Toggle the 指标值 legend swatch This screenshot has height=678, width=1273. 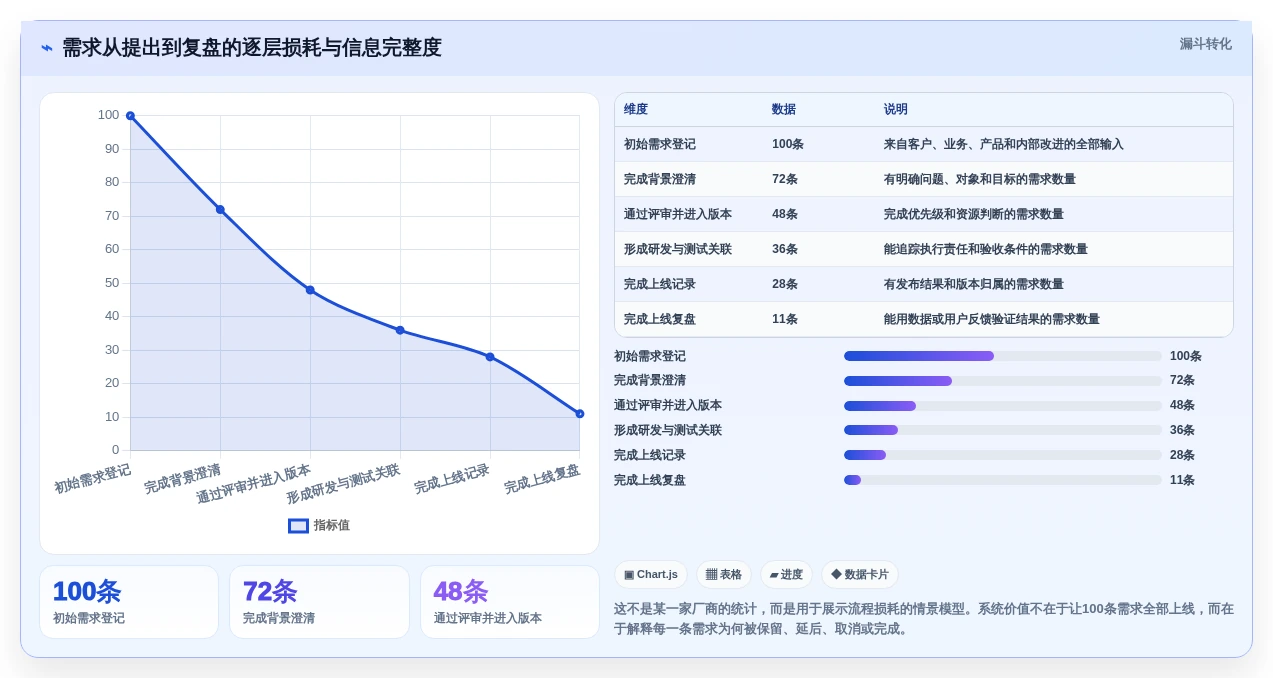(x=298, y=526)
